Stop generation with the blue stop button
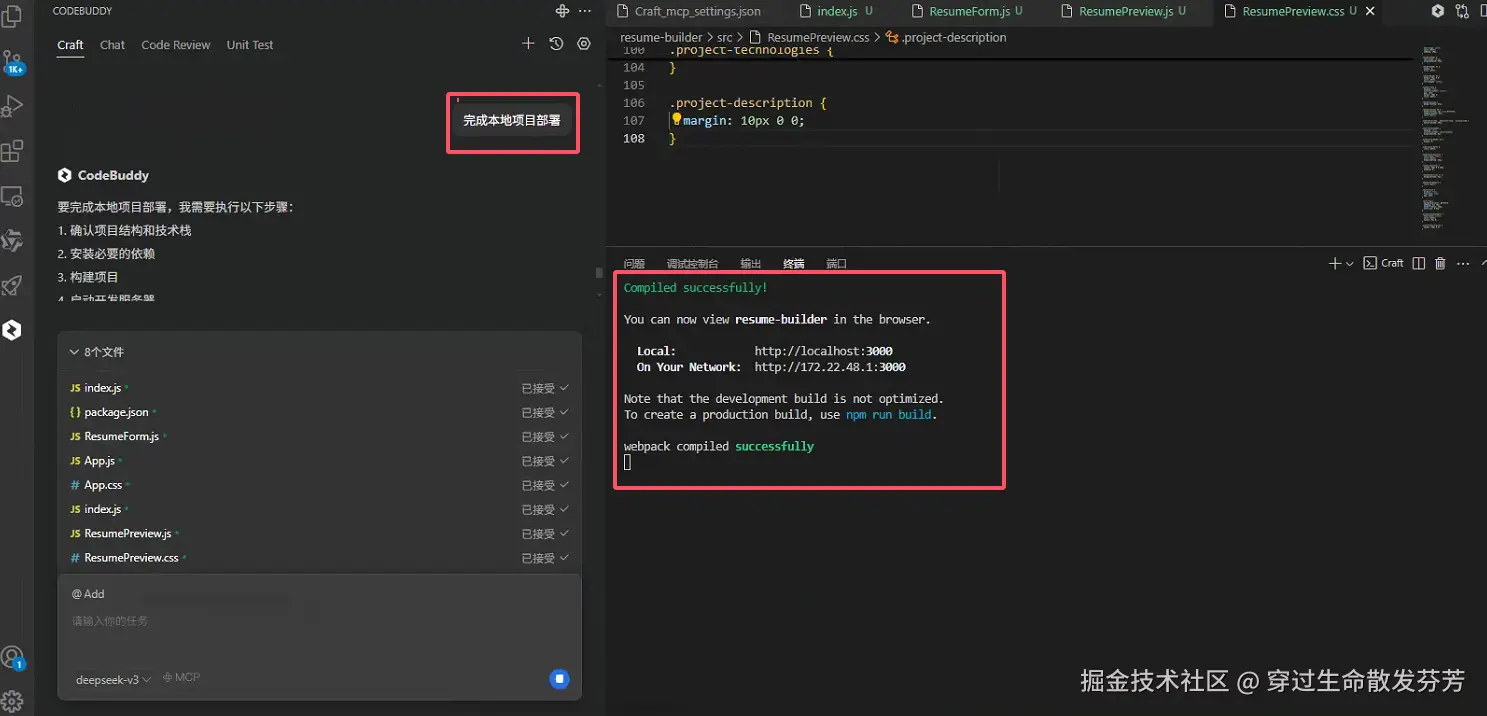 pos(560,679)
